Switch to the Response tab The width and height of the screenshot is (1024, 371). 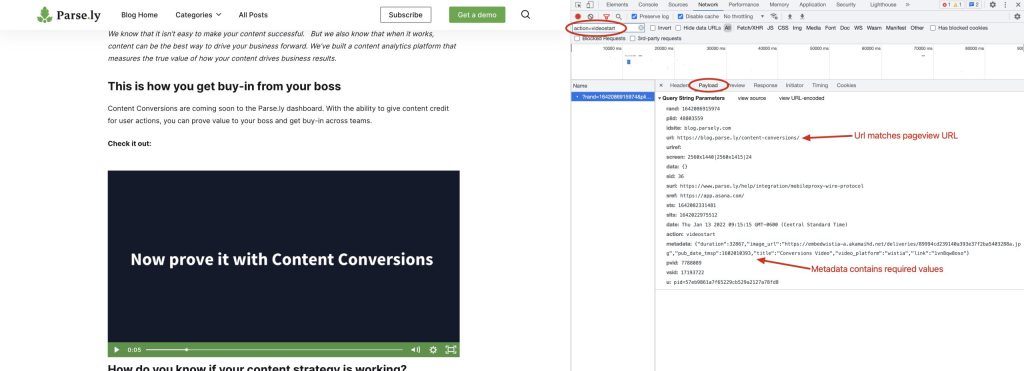pos(765,85)
